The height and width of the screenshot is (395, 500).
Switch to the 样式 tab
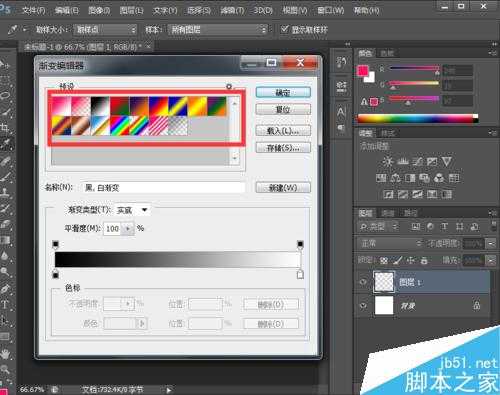coord(388,133)
